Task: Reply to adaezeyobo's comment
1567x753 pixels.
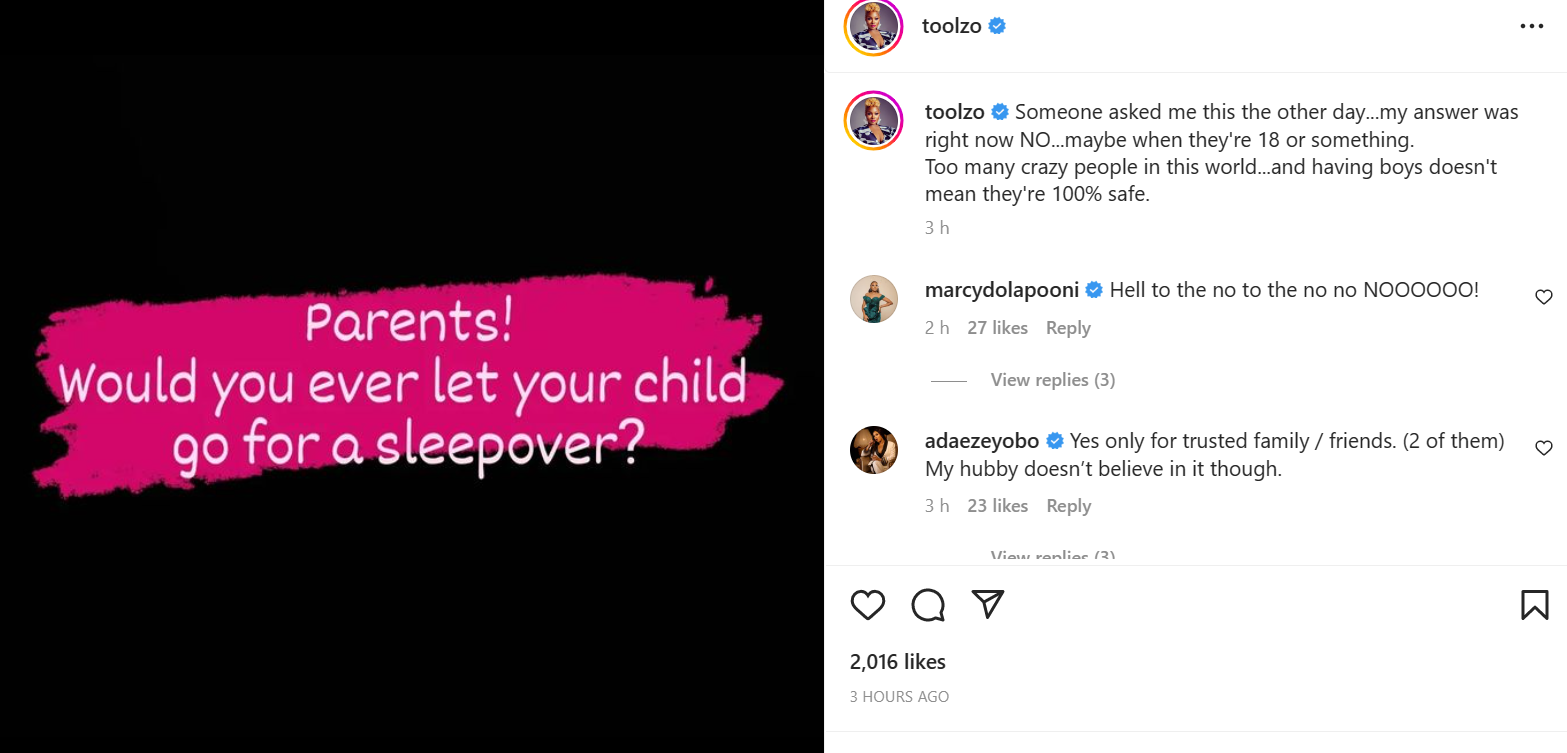Action: [1068, 506]
